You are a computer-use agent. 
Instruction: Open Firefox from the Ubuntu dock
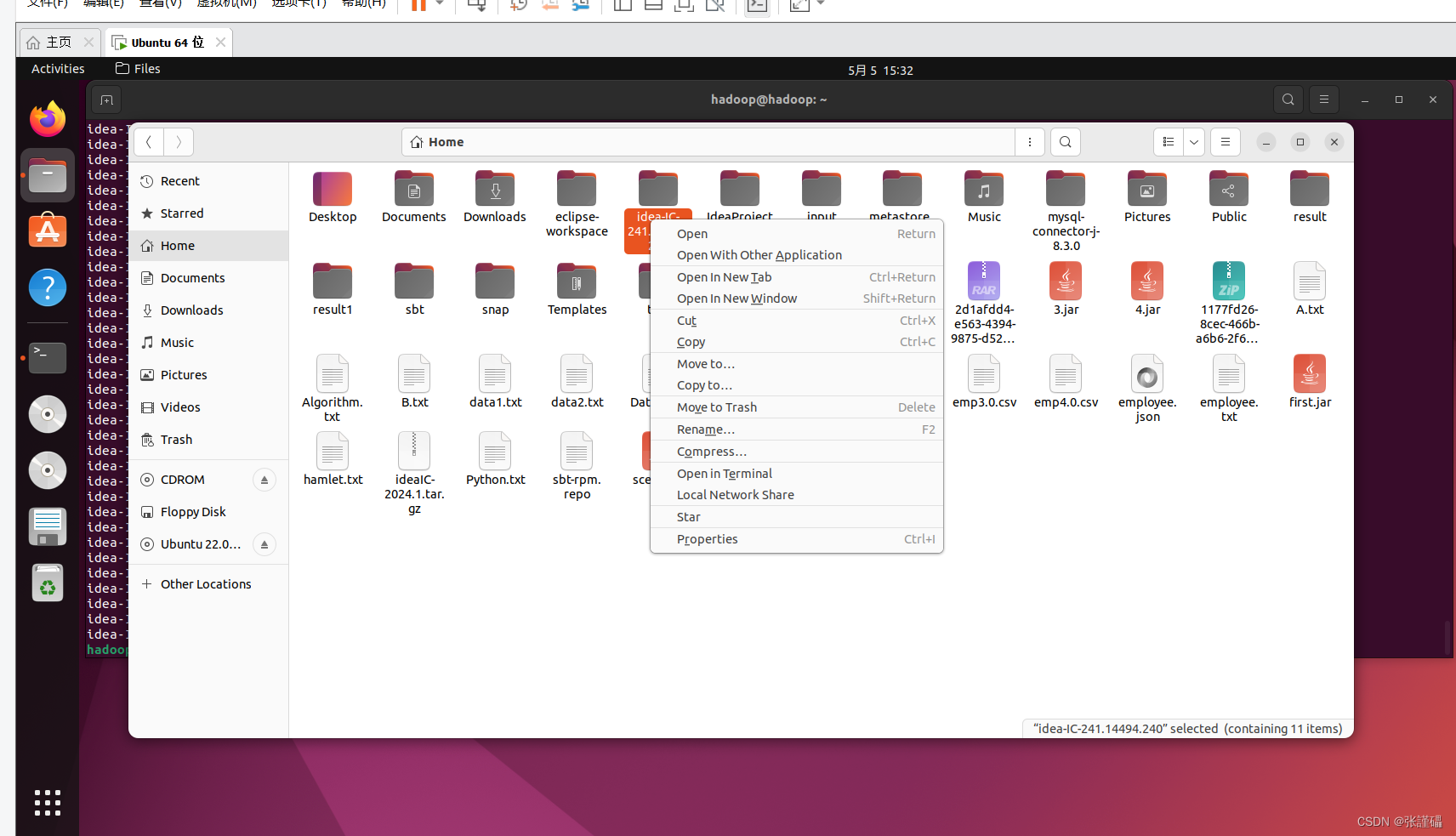click(x=47, y=119)
